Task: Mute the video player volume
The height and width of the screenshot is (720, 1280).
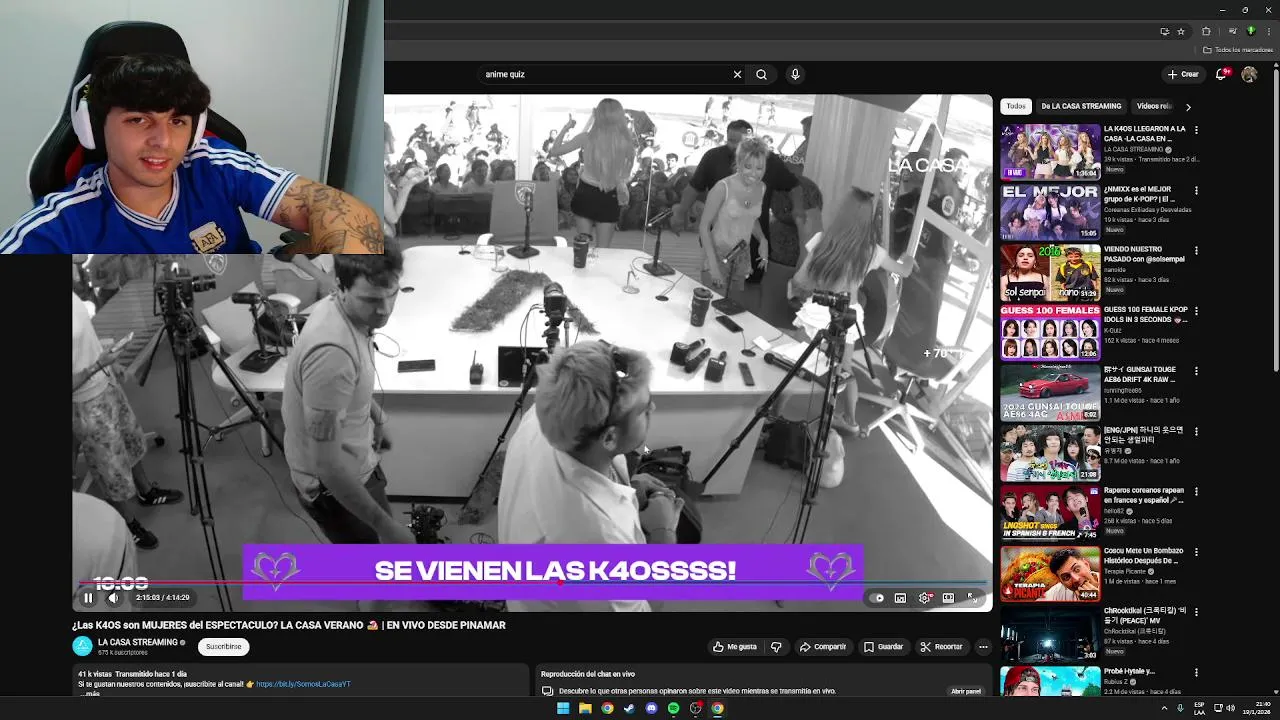Action: (x=113, y=598)
